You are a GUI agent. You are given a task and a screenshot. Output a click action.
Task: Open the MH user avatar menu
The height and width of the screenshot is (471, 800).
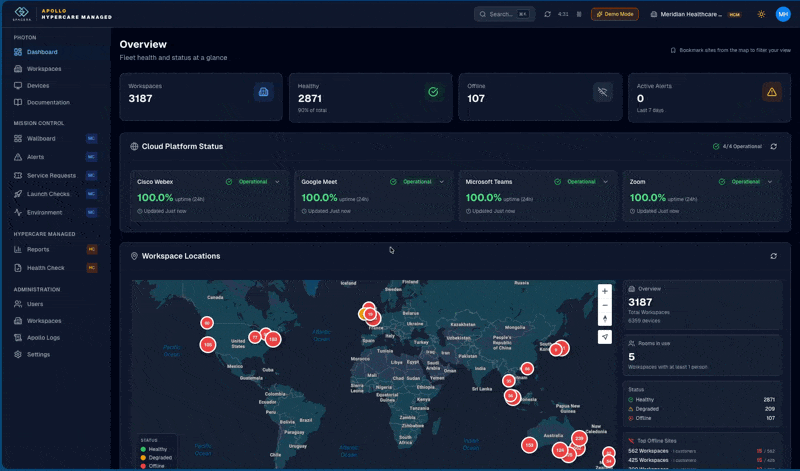click(x=783, y=14)
